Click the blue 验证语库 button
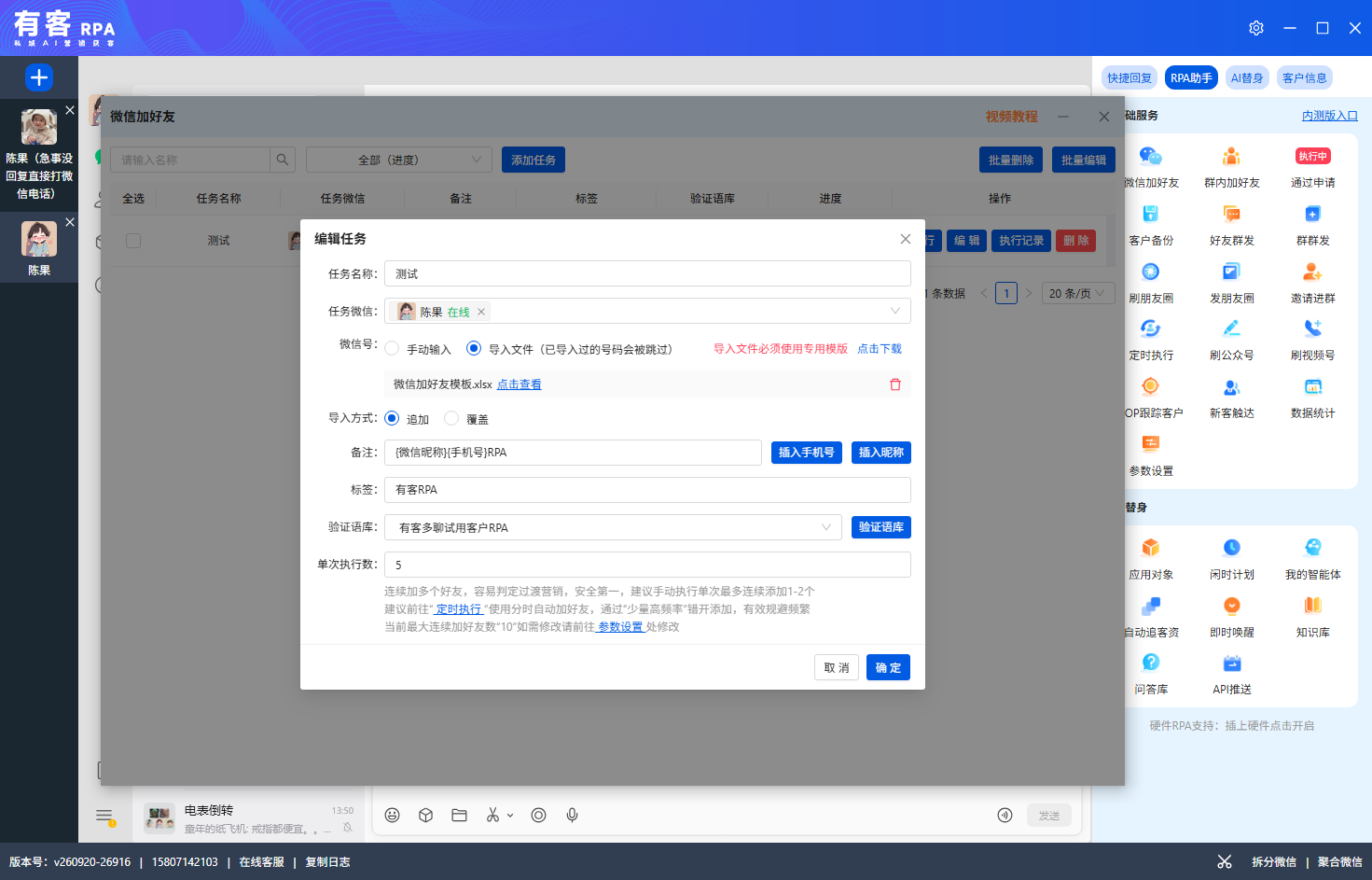1372x880 pixels. point(881,527)
